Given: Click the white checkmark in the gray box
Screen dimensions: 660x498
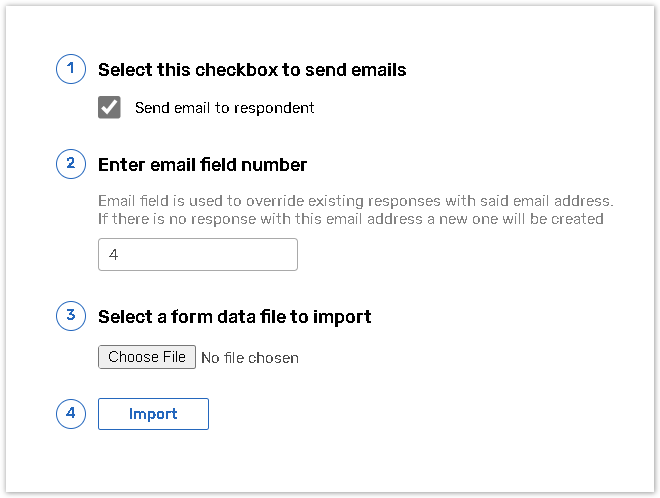Looking at the screenshot, I should tap(110, 108).
